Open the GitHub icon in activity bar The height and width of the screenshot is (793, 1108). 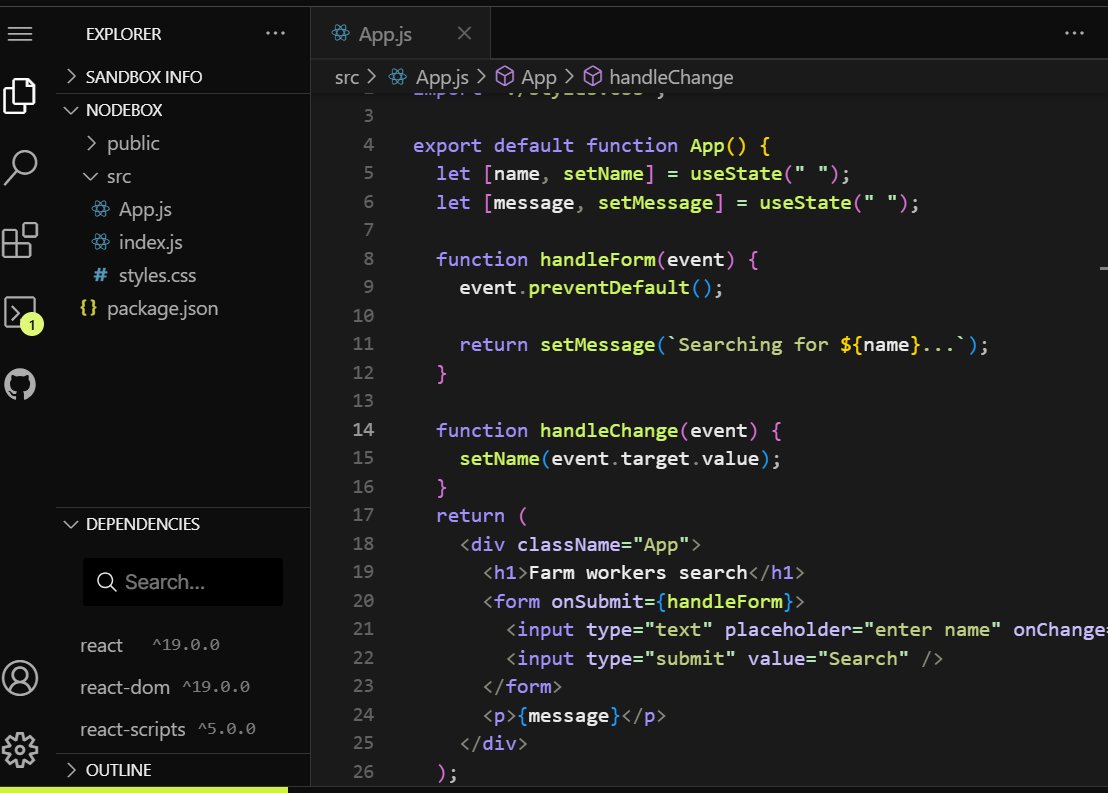[20, 384]
